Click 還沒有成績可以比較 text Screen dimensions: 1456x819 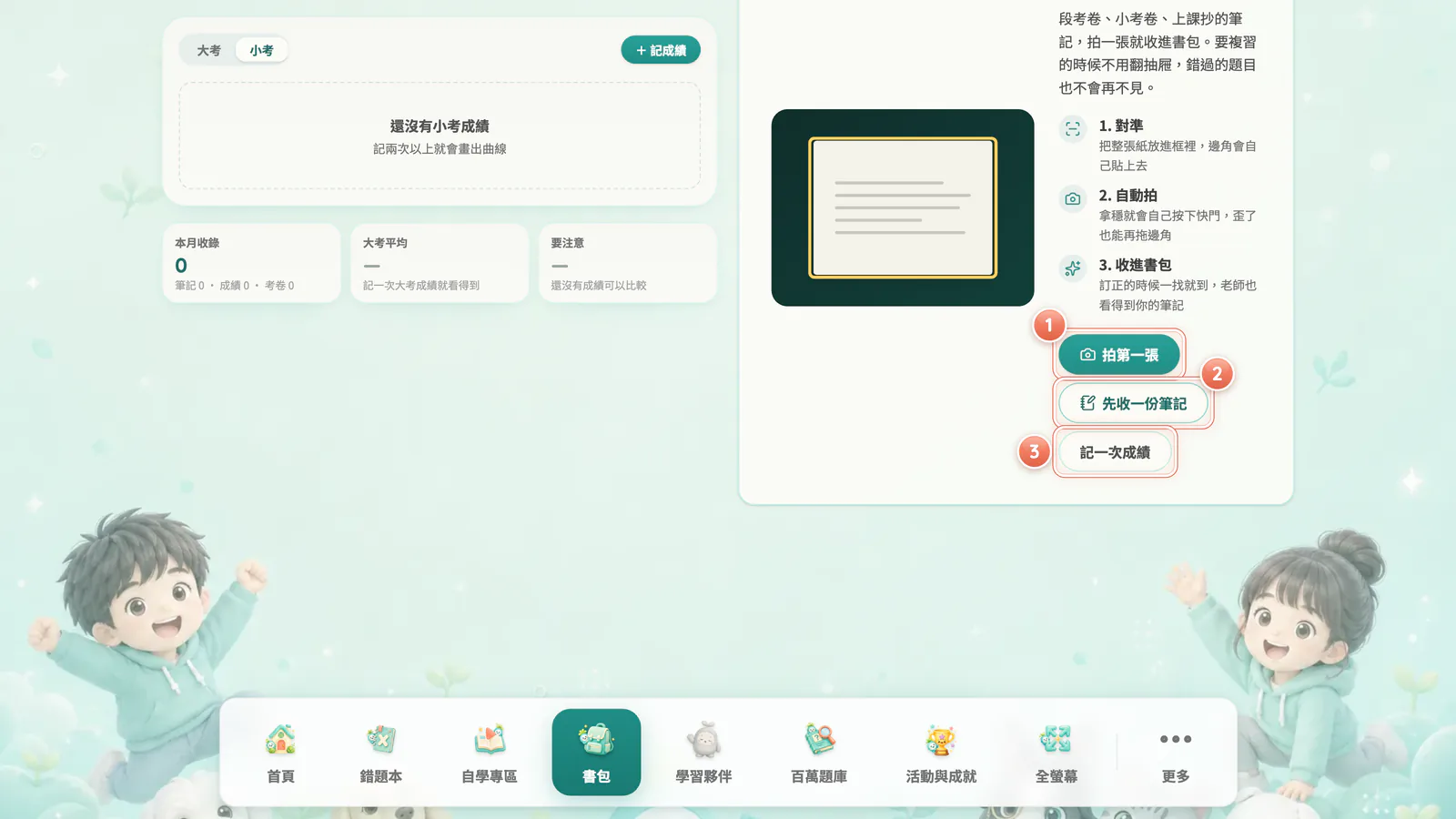(x=599, y=286)
